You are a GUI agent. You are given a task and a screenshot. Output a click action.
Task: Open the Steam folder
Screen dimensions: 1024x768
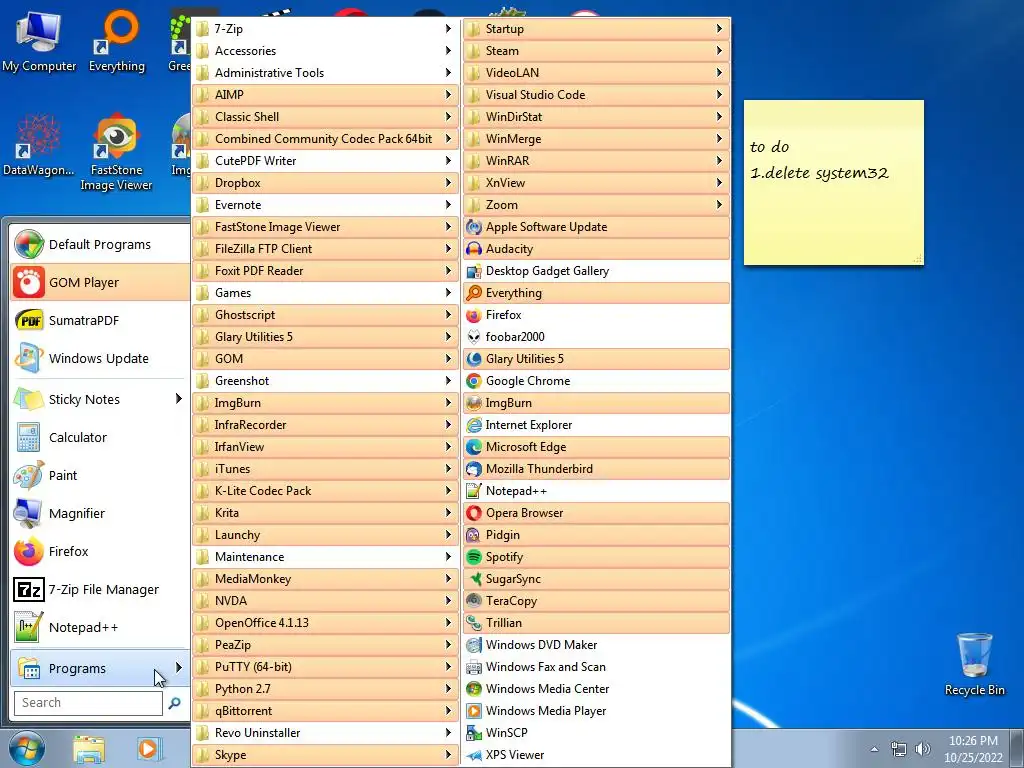(596, 51)
